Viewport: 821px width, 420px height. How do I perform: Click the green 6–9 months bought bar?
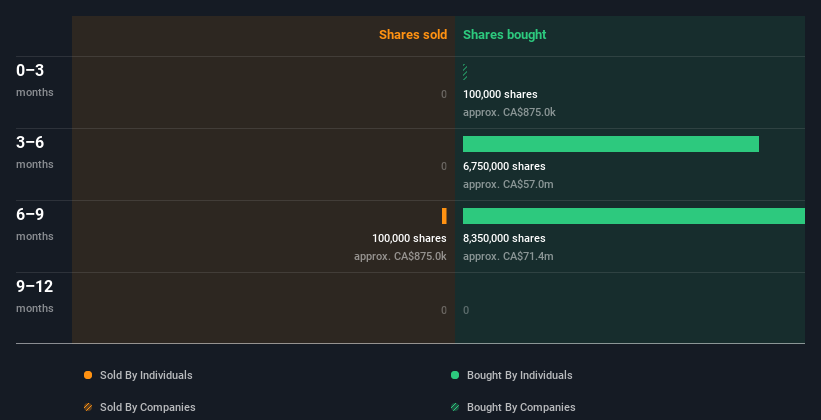click(634, 216)
